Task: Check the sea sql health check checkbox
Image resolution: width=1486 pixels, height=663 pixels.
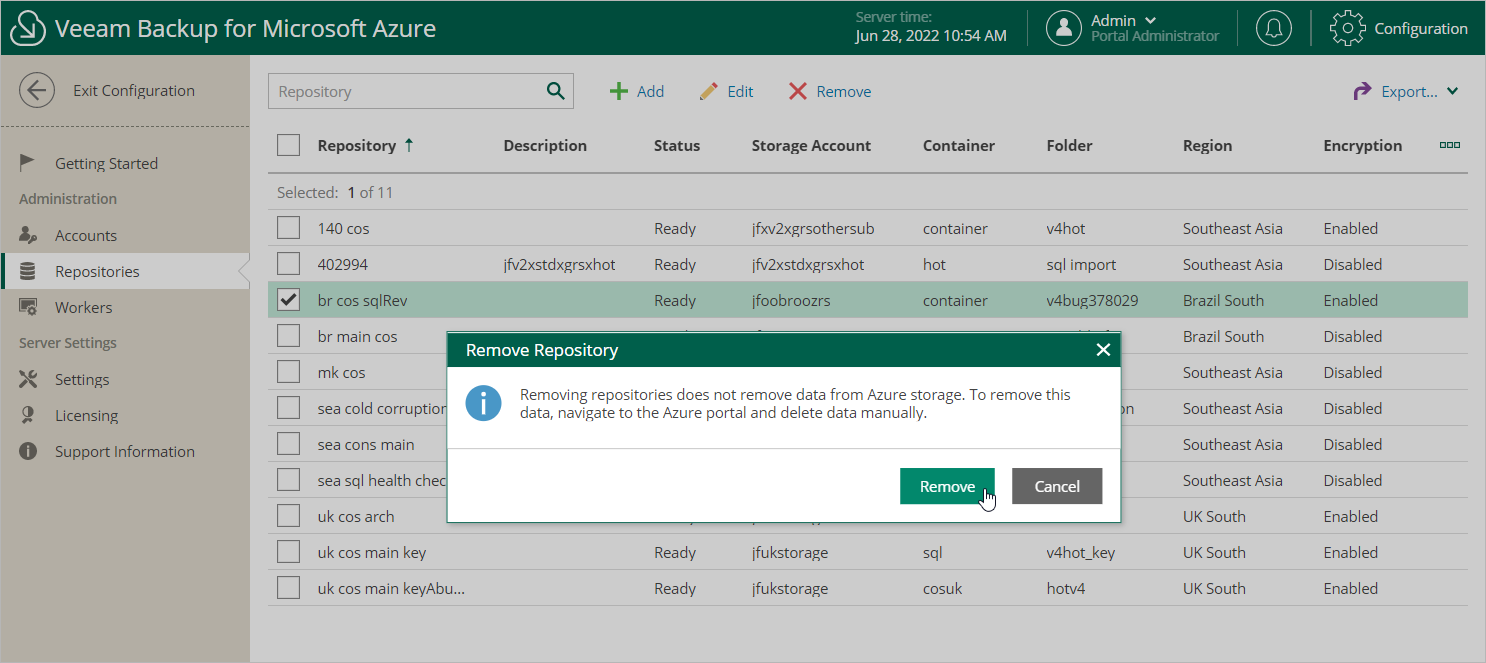Action: pyautogui.click(x=289, y=480)
